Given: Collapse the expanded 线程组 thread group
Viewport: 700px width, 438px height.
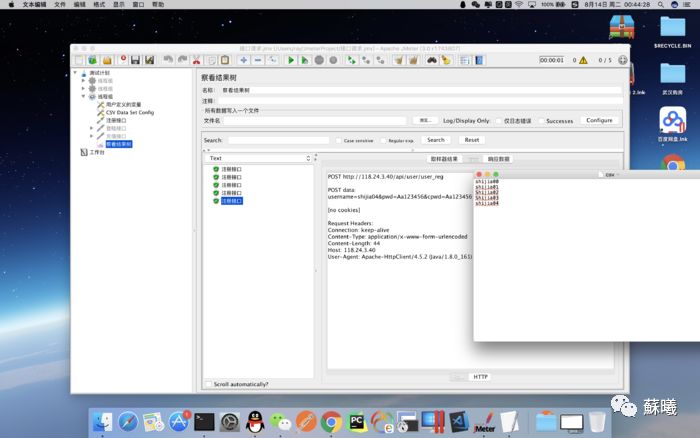Looking at the screenshot, I should pos(83,96).
